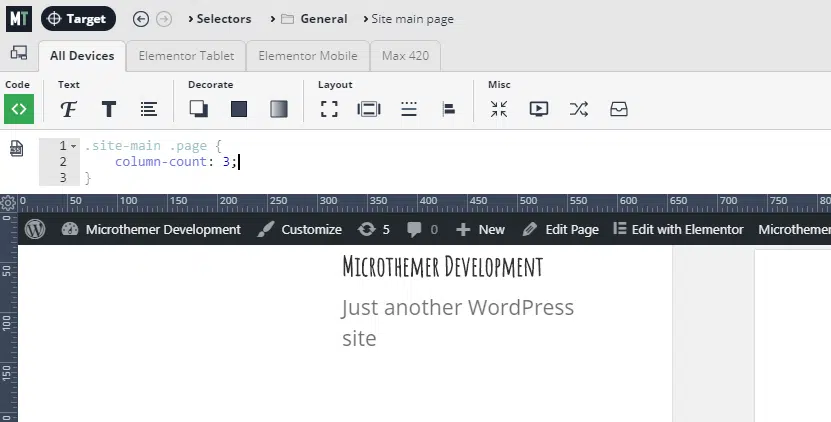This screenshot has width=831, height=422.
Task: Open the Gradient options icon
Action: pyautogui.click(x=279, y=109)
